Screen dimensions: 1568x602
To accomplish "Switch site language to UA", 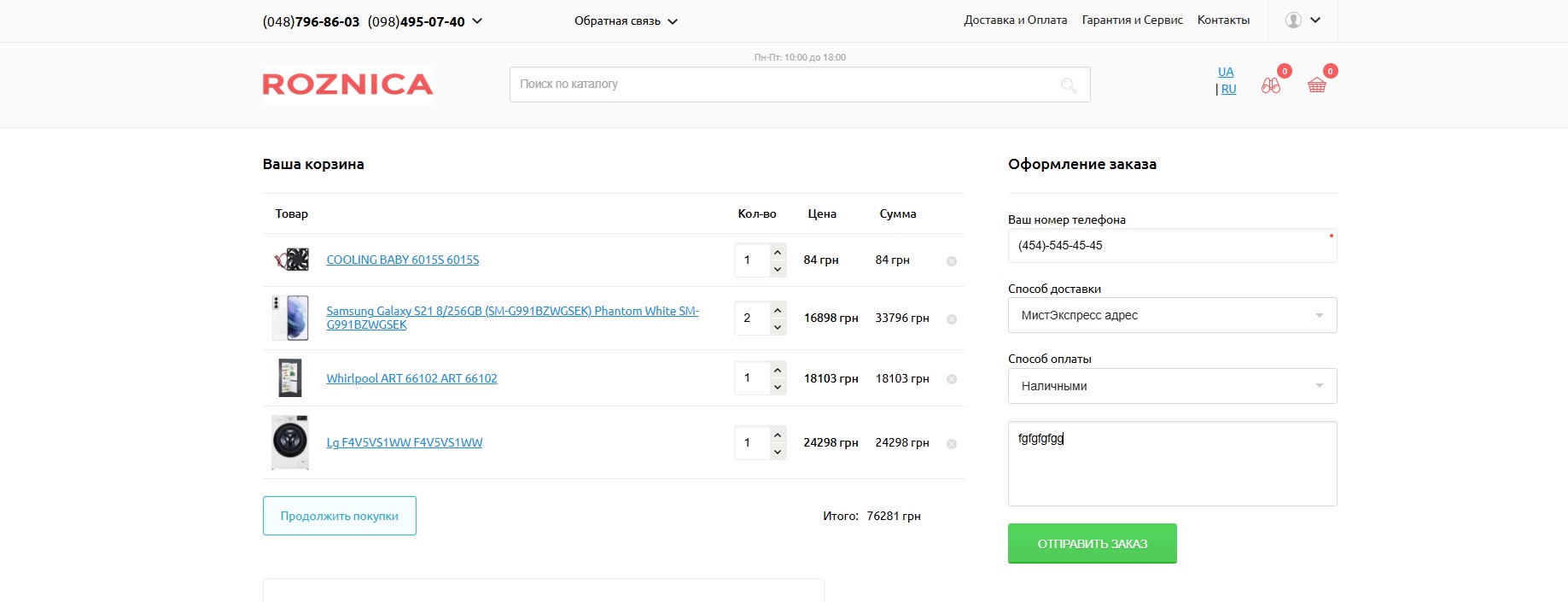I will pos(1226,72).
